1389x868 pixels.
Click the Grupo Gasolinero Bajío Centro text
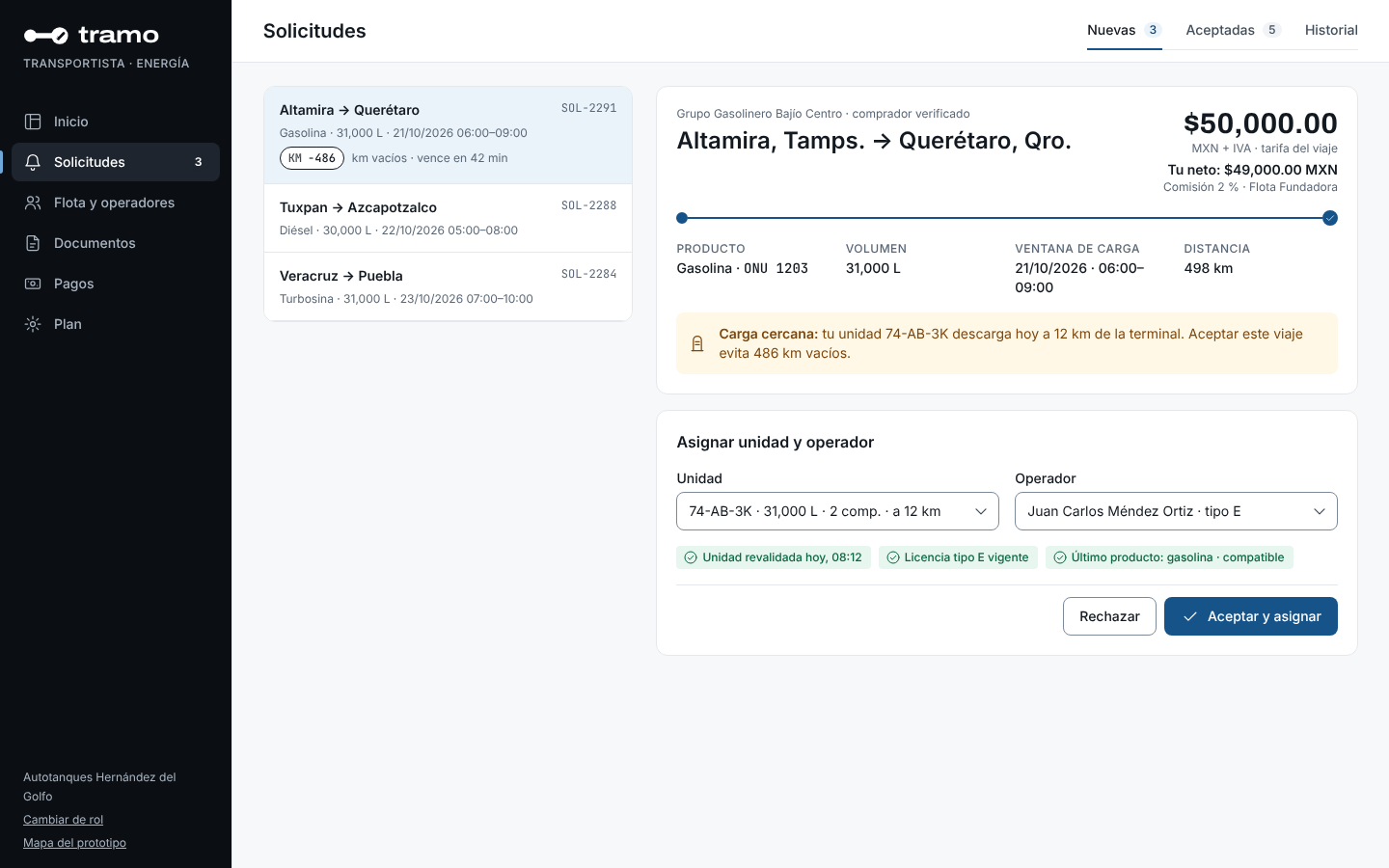tap(759, 114)
